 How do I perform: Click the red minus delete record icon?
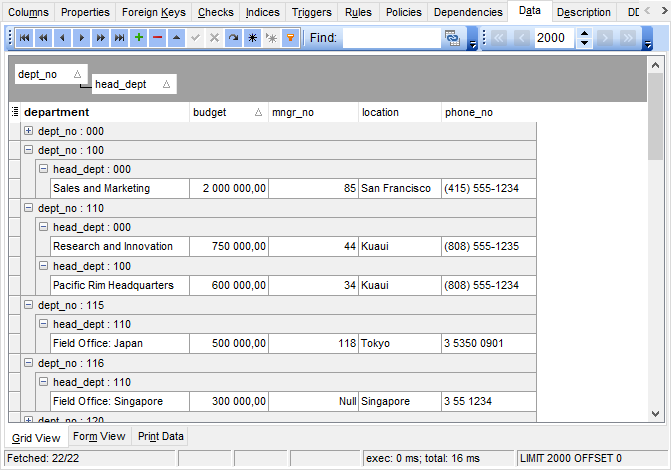point(157,38)
